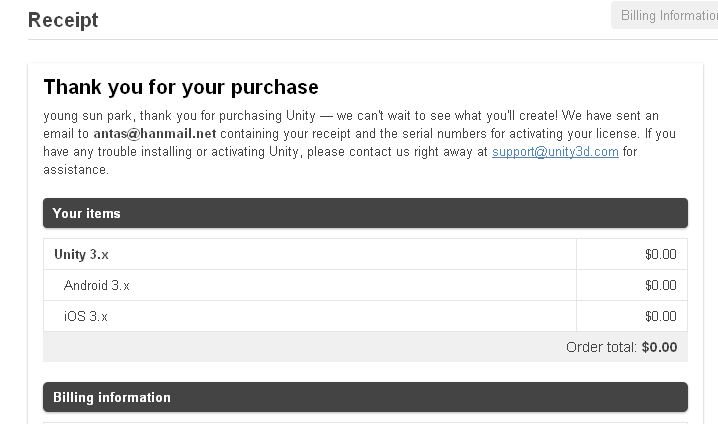
Task: Click the iOS 3.x price $0.00
Action: pyautogui.click(x=660, y=316)
